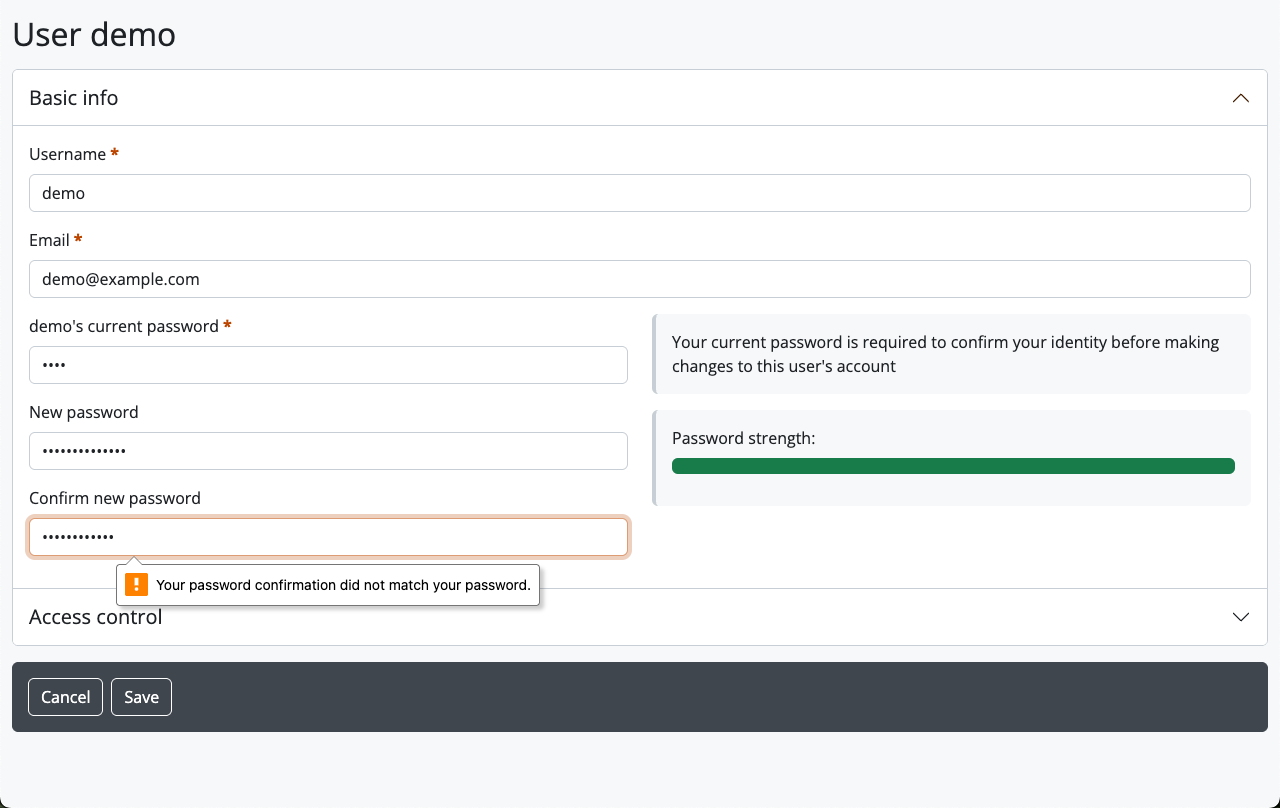
Task: Click the Confirm new password label
Action: coord(115,498)
